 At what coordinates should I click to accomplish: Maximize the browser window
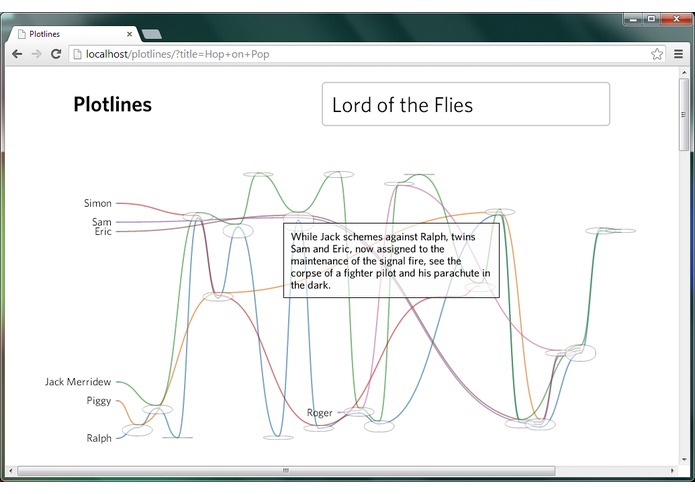click(651, 19)
